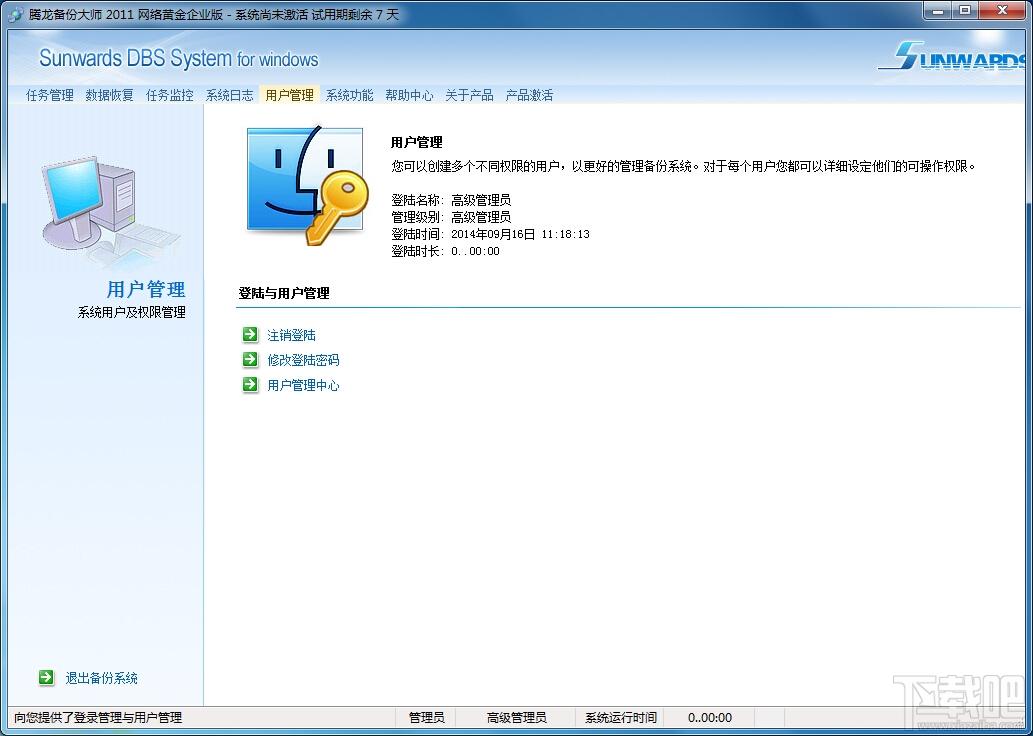Click the 登陆名称 label row
Screen dimensions: 1033x736
coord(451,200)
